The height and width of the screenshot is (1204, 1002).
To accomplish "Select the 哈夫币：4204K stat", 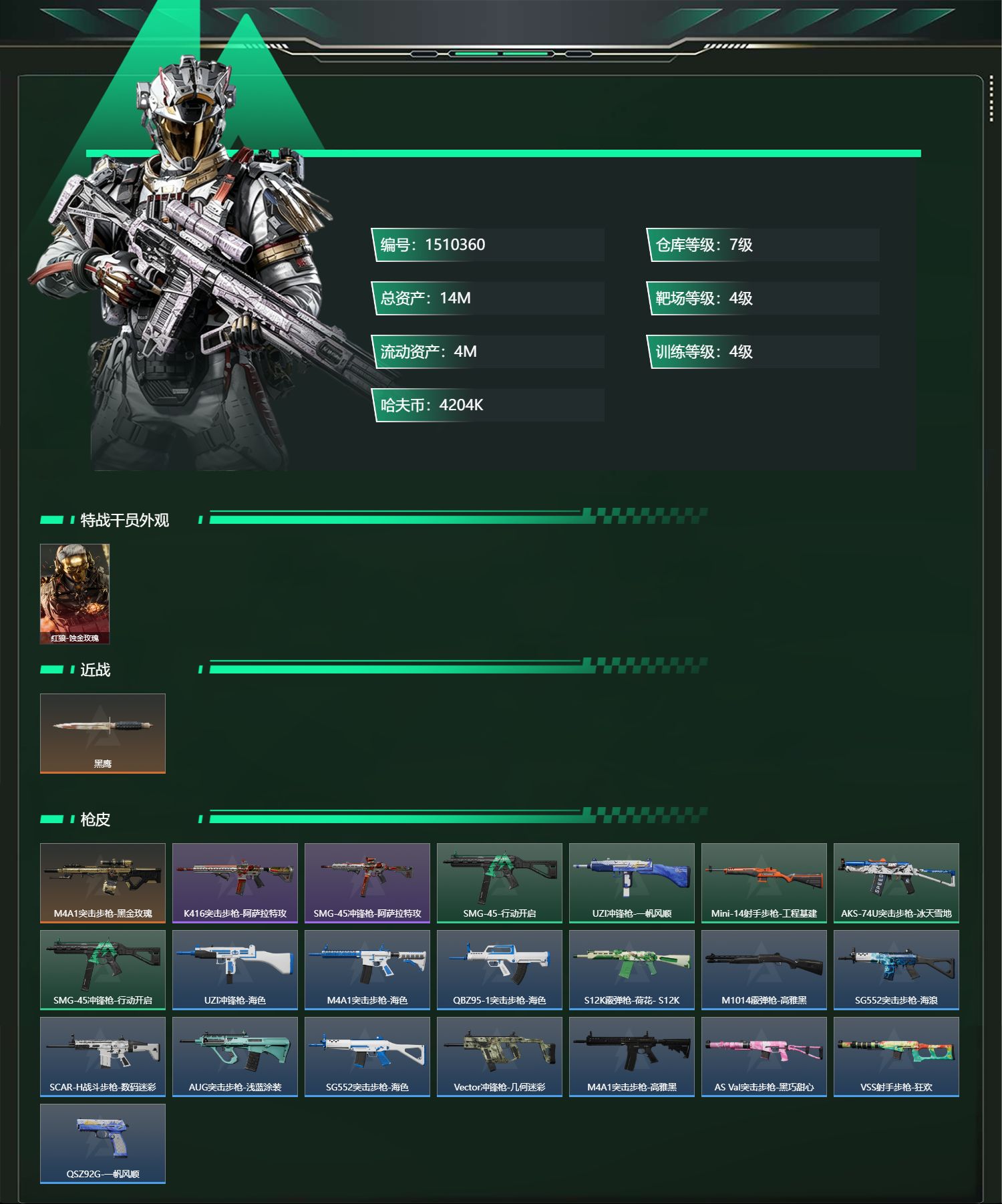I will pyautogui.click(x=488, y=405).
